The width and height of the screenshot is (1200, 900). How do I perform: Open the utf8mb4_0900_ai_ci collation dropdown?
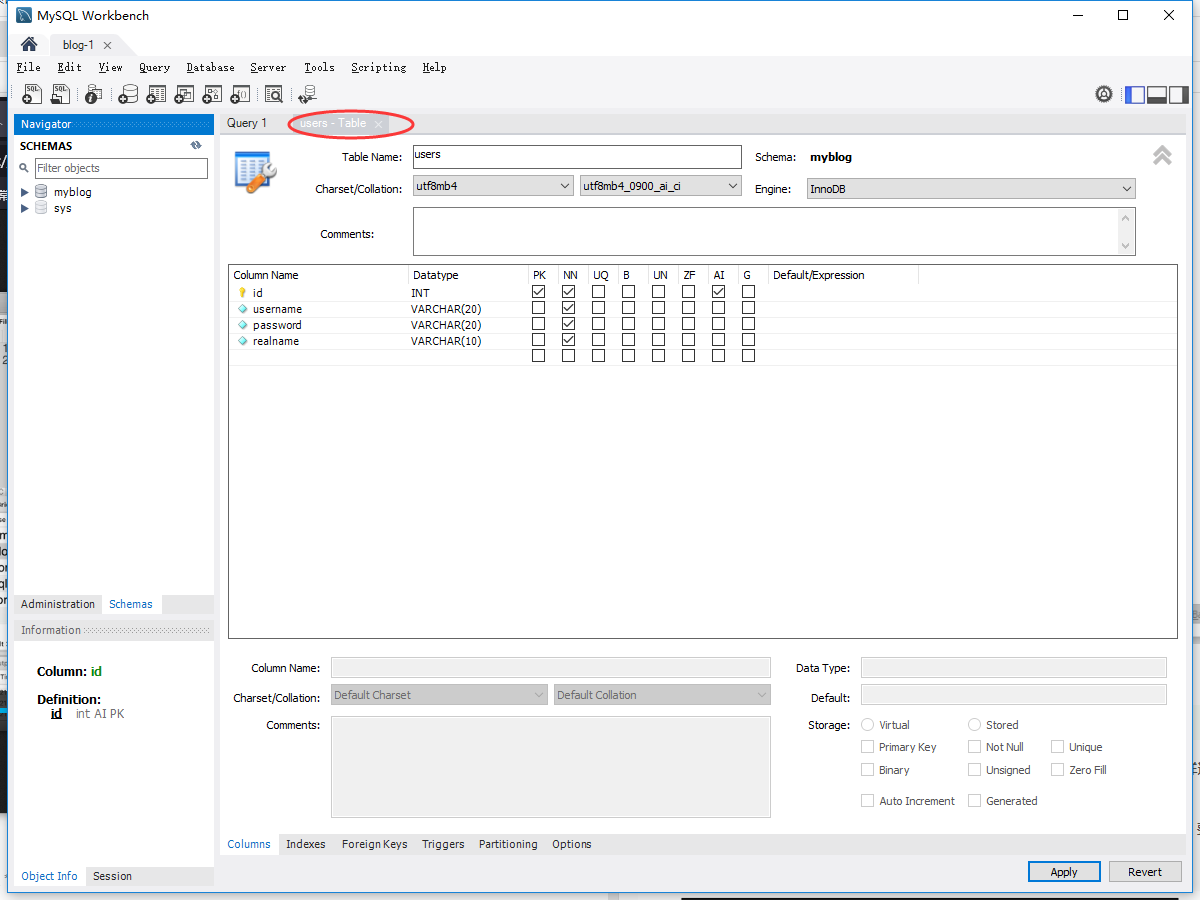coord(660,187)
